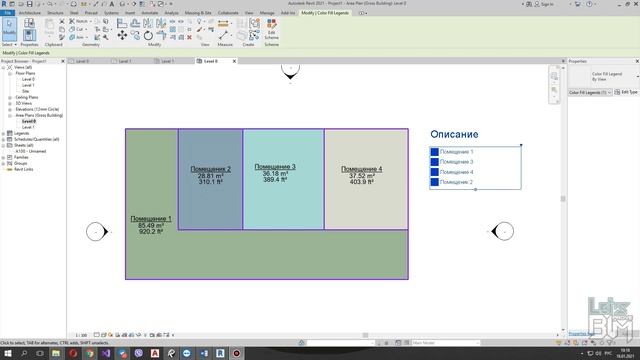Close the Project Browser panel
Viewport: 640px width, 360px height.
coord(63,61)
